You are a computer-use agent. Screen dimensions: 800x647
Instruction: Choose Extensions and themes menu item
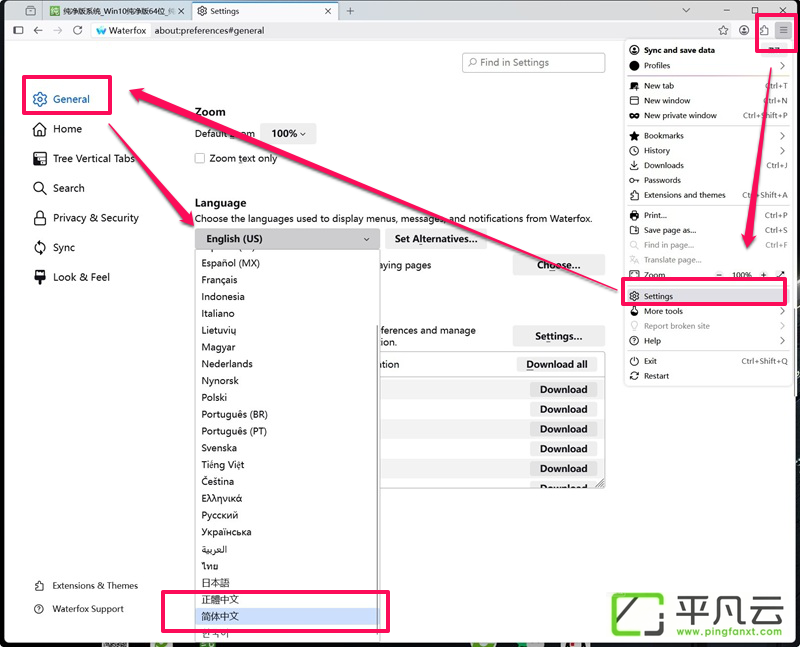click(708, 195)
